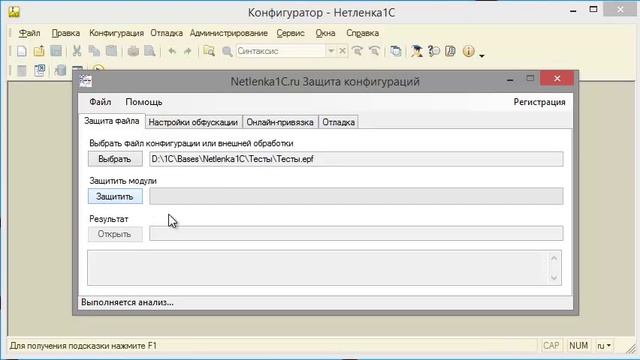Open the Справка menu

362,33
